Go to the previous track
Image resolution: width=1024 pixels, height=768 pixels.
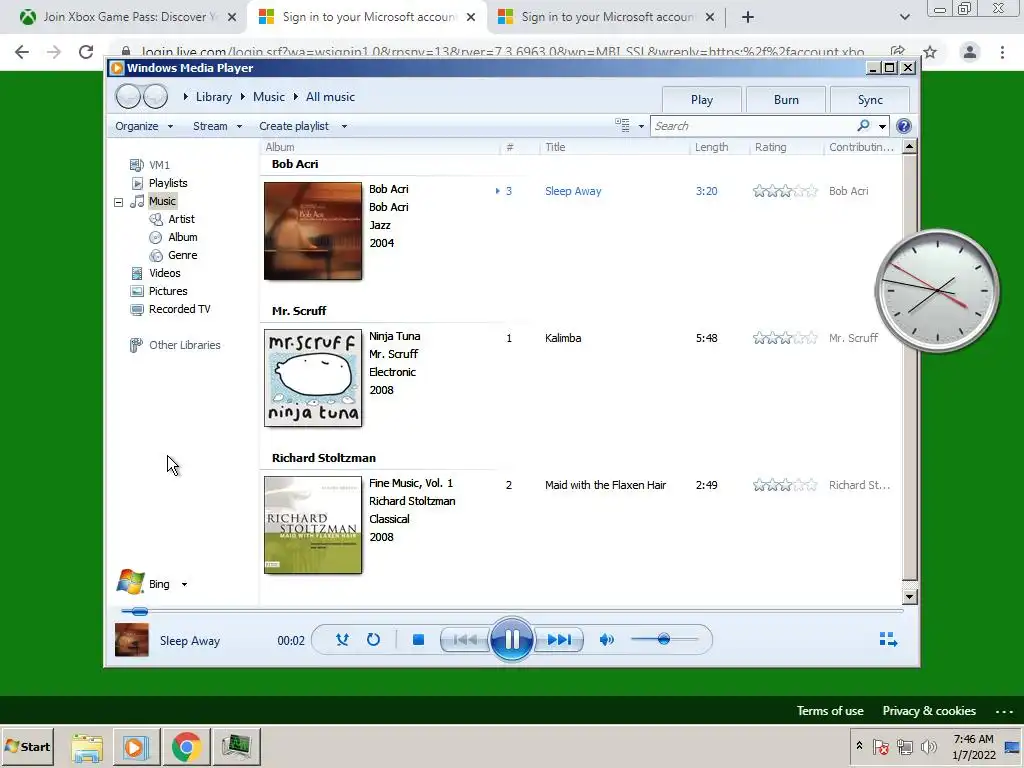pos(465,640)
